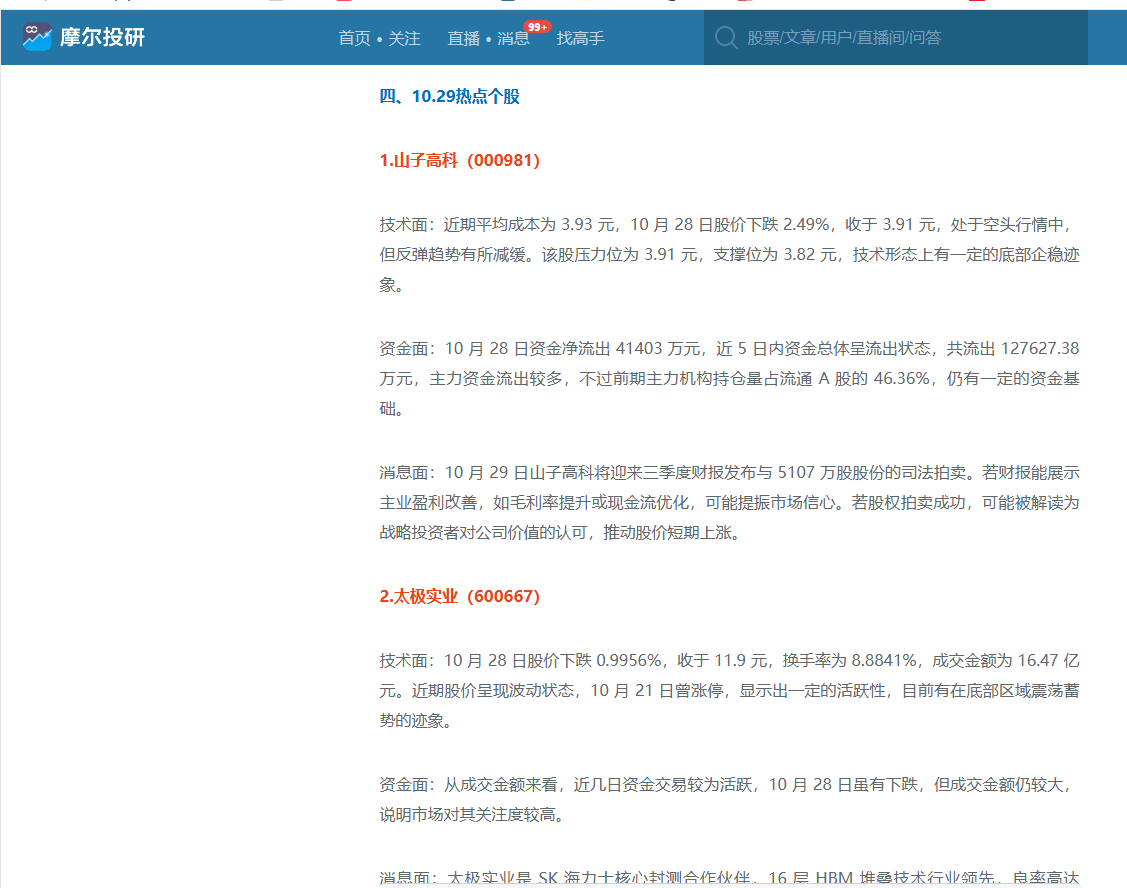Open the 直播 section

click(x=463, y=38)
